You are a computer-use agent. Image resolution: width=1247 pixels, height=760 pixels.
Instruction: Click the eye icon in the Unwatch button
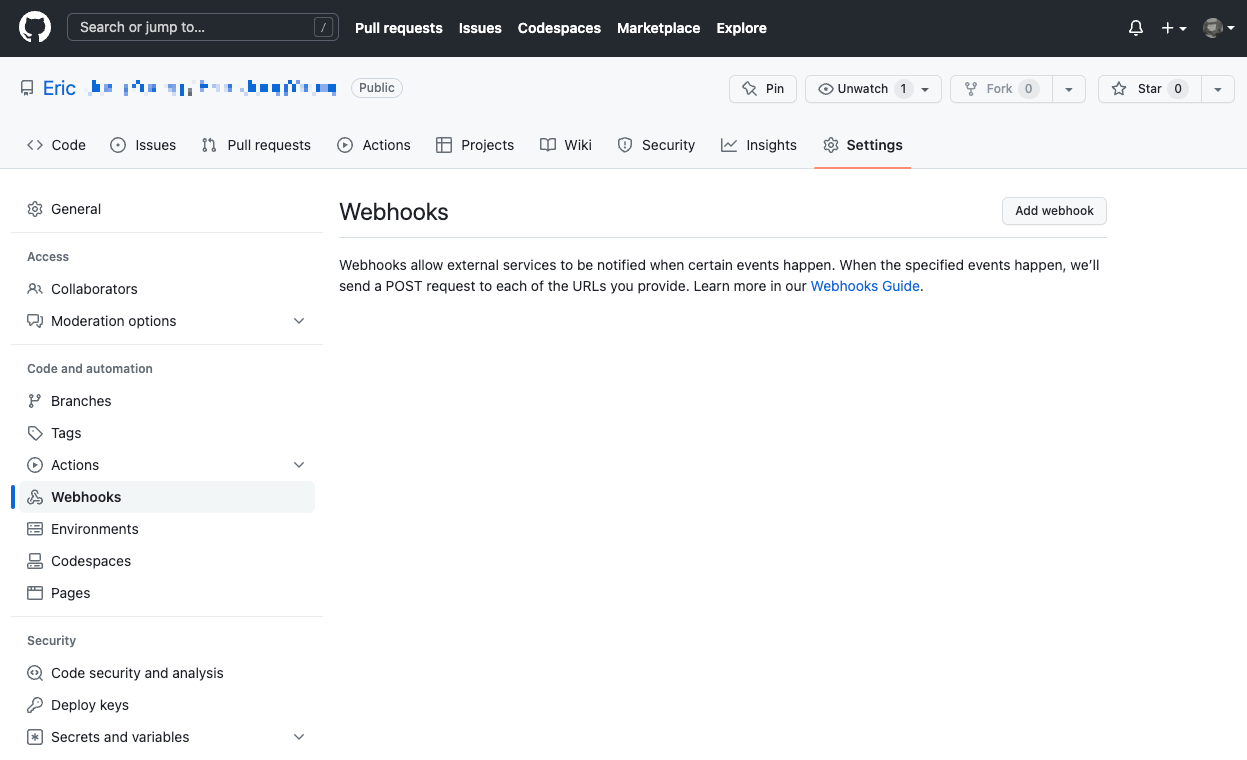[x=826, y=89]
